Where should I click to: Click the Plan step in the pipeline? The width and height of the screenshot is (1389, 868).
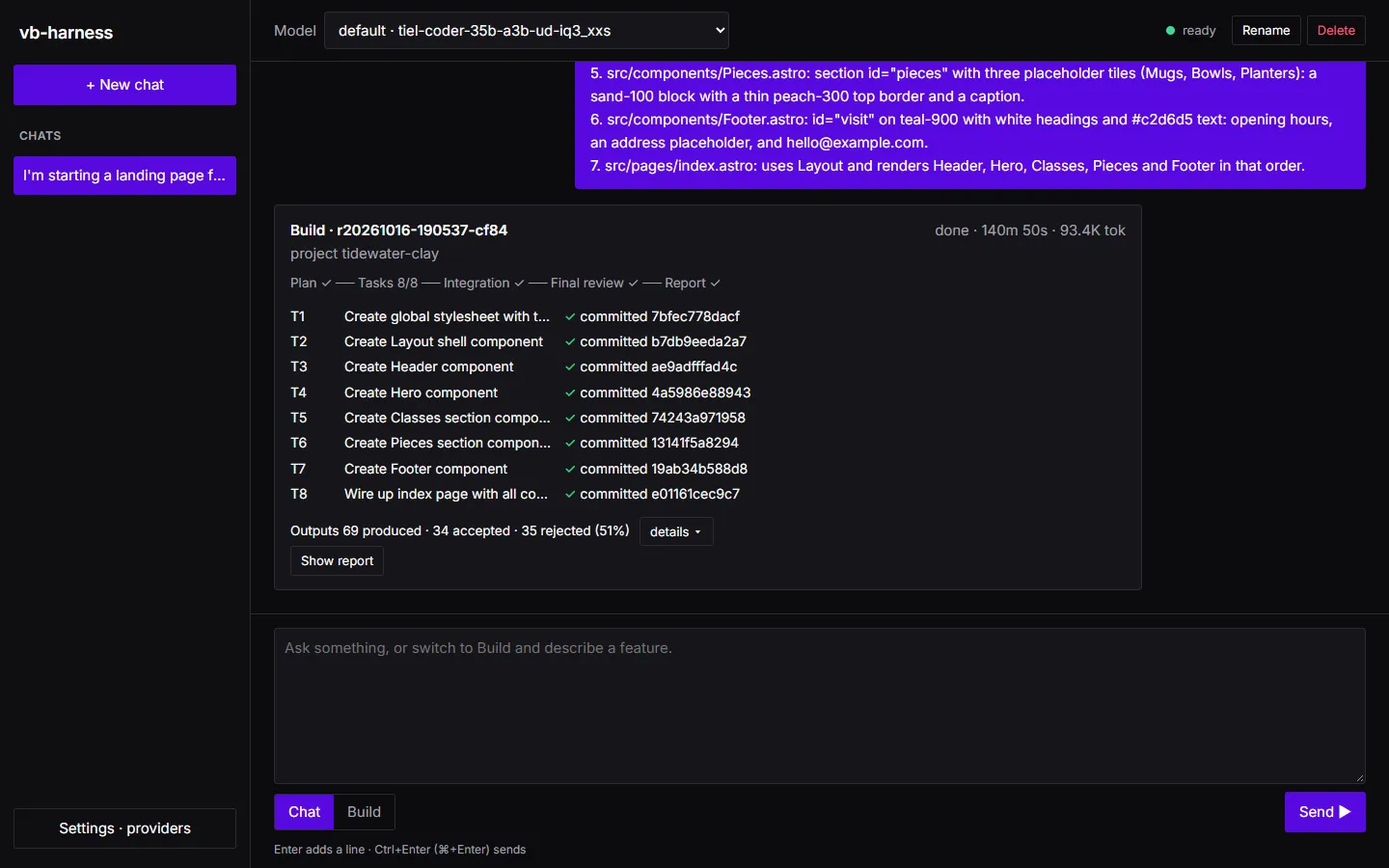[x=311, y=283]
